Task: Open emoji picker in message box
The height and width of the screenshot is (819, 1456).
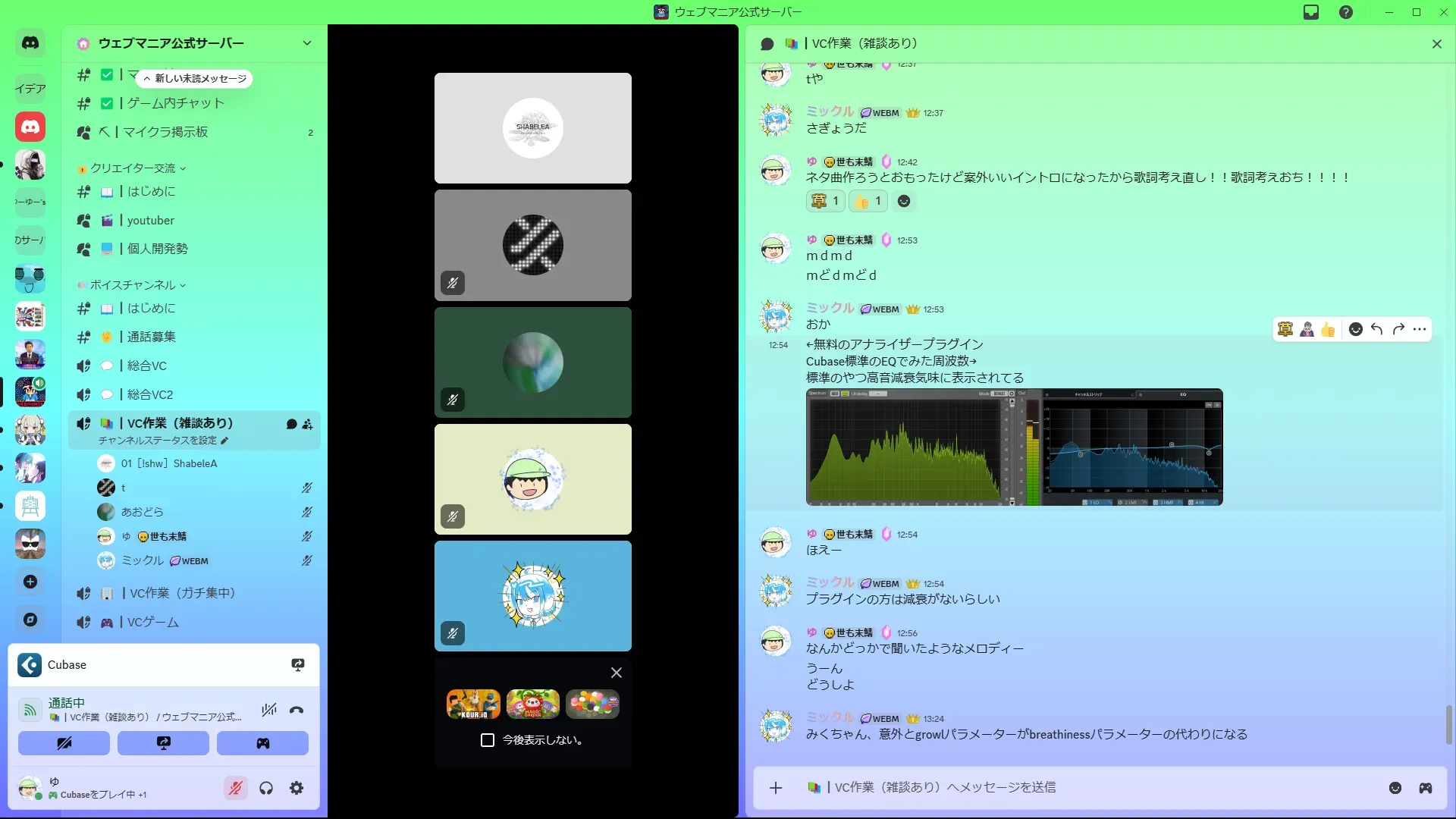Action: click(x=1395, y=788)
